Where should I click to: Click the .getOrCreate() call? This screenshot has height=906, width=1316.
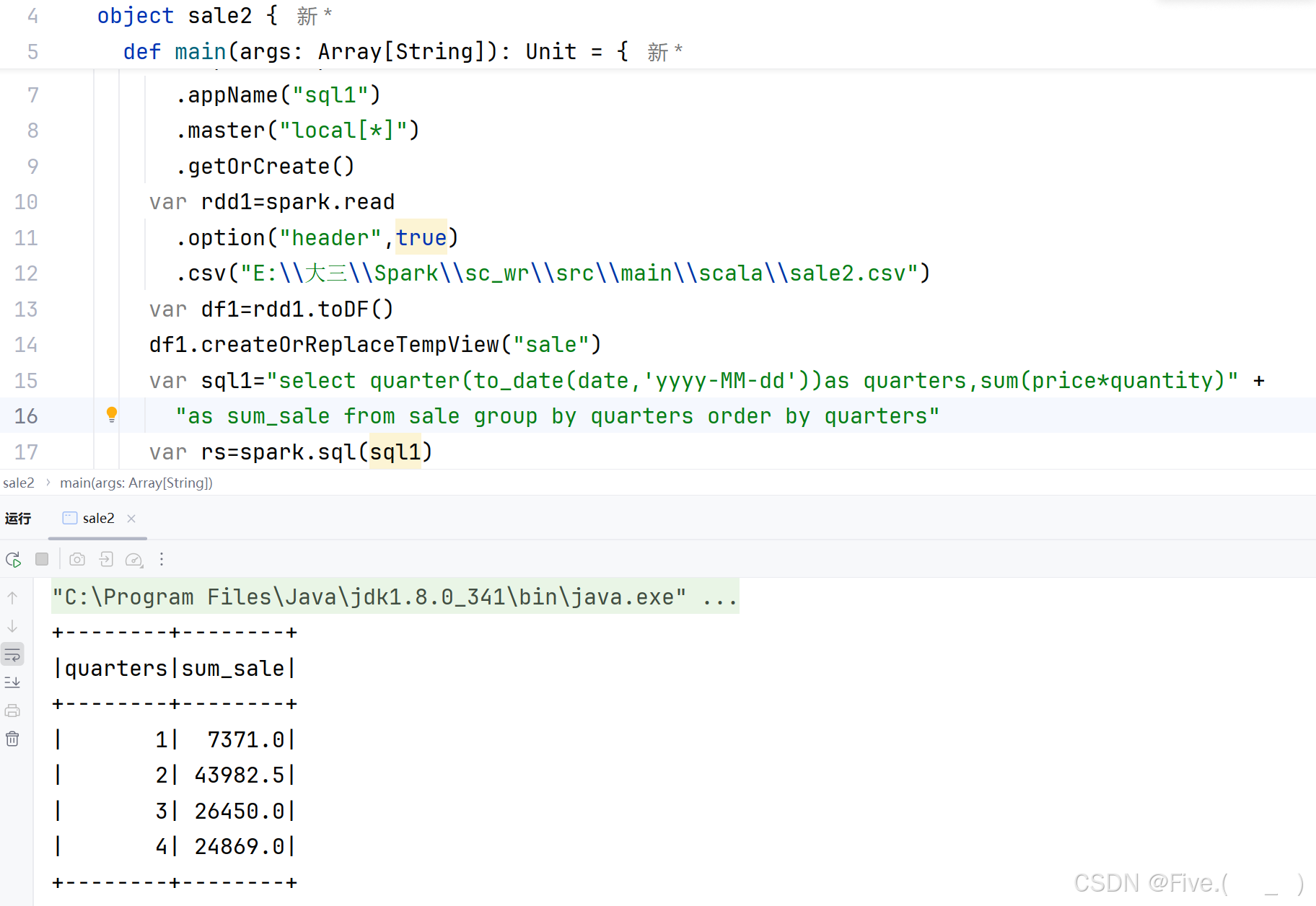[x=265, y=166]
